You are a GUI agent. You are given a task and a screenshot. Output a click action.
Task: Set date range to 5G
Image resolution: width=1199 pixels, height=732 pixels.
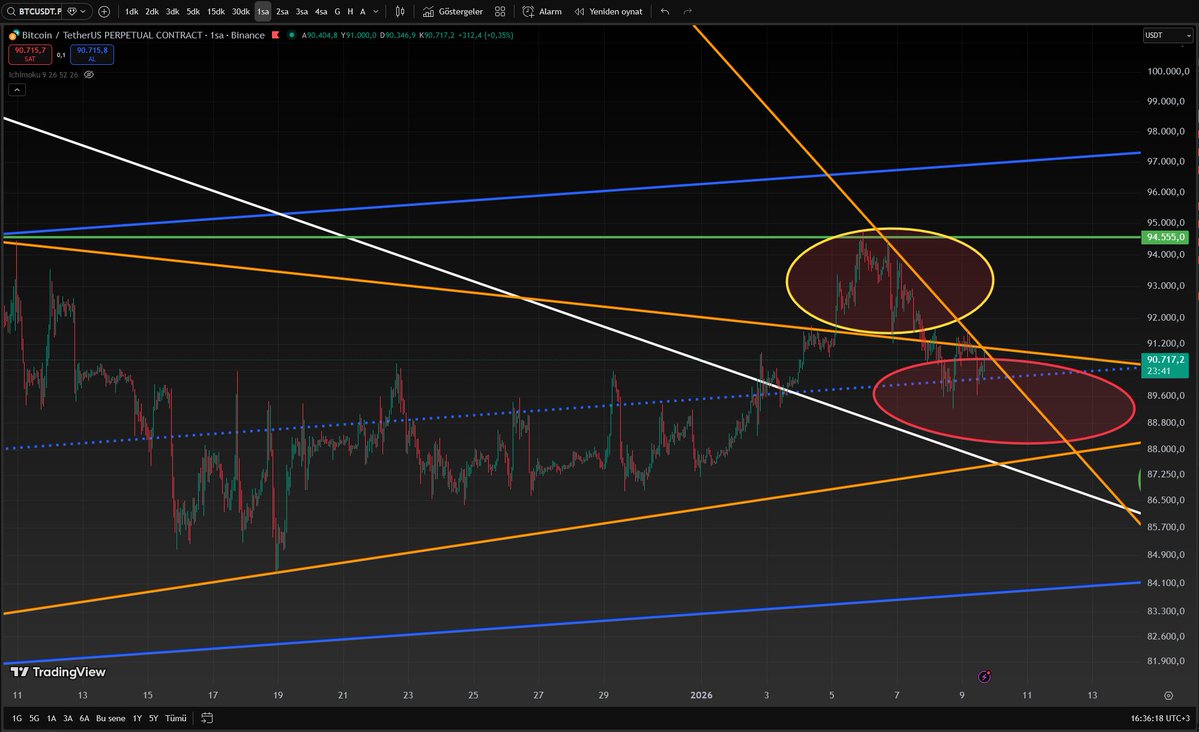click(34, 718)
